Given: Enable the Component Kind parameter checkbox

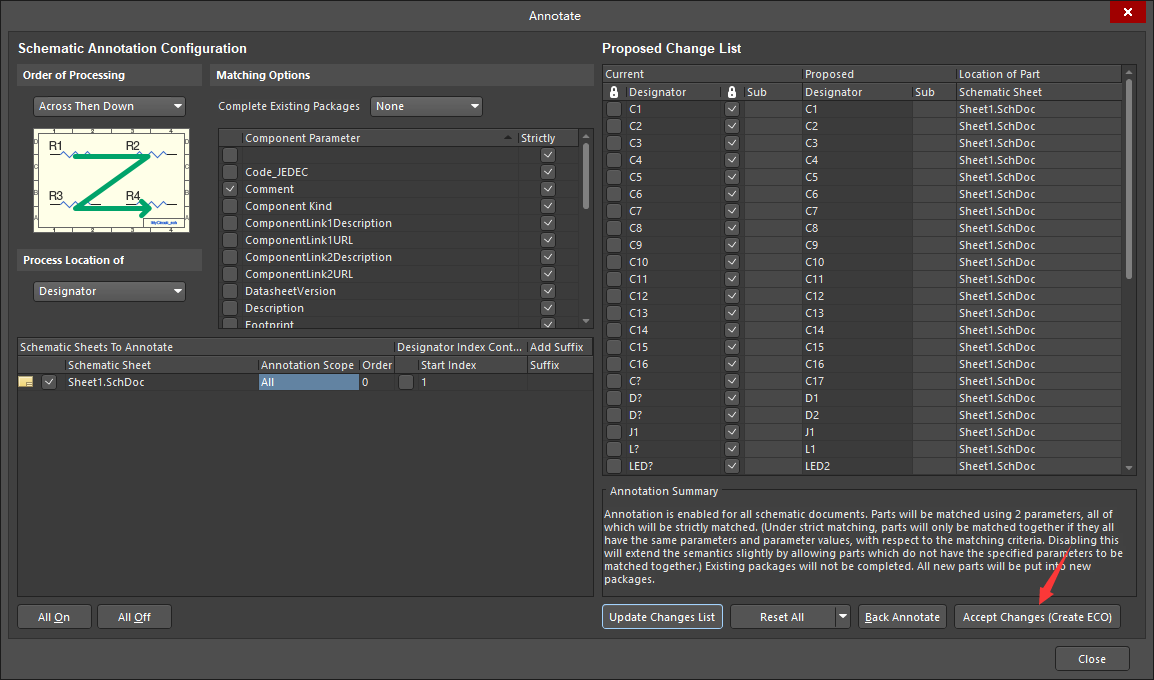Looking at the screenshot, I should point(230,206).
